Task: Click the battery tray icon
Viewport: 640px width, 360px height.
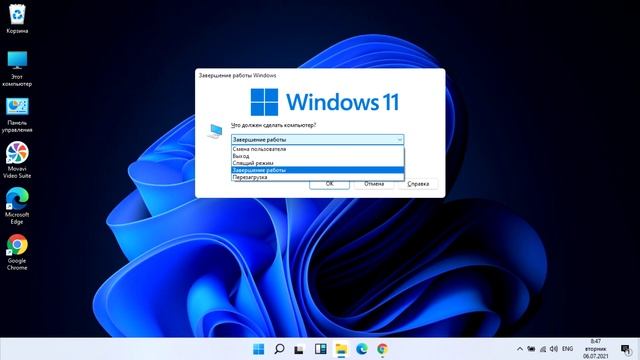Action: click(531, 349)
